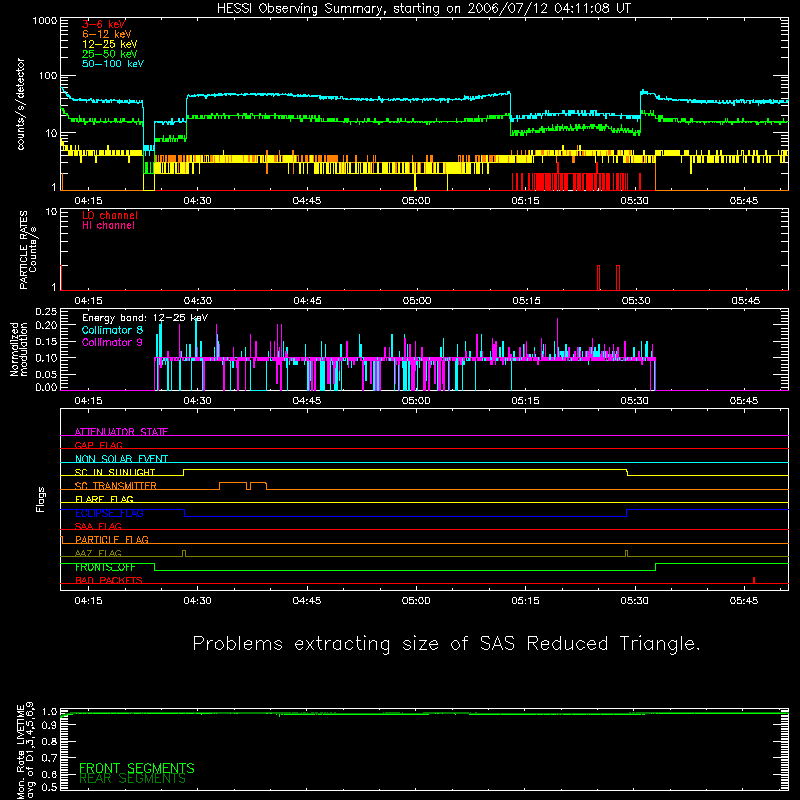Click the 'Collimator 9' legend label
The width and height of the screenshot is (800, 800).
(x=112, y=342)
